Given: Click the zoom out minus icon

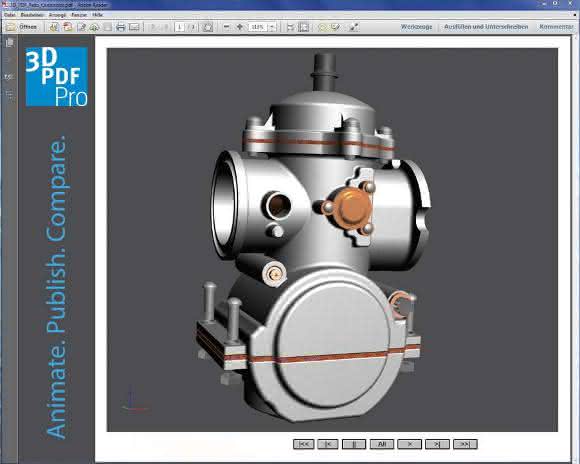Looking at the screenshot, I should [227, 27].
